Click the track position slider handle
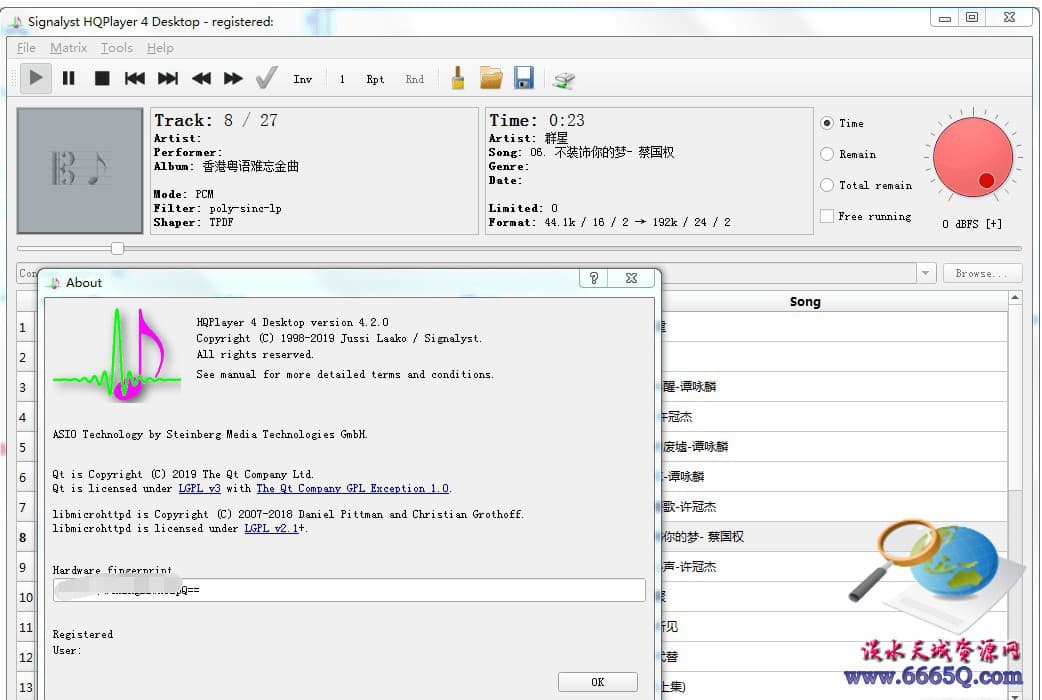The image size is (1042, 700). point(118,249)
